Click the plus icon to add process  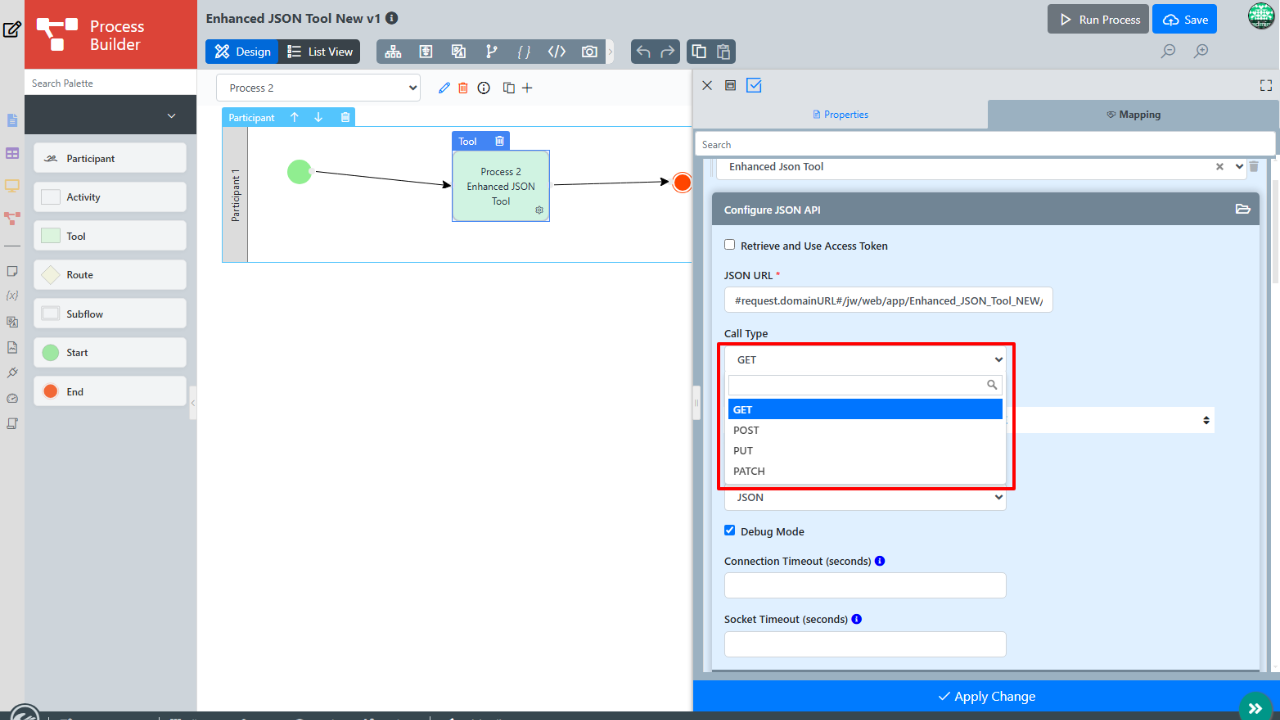[x=527, y=88]
